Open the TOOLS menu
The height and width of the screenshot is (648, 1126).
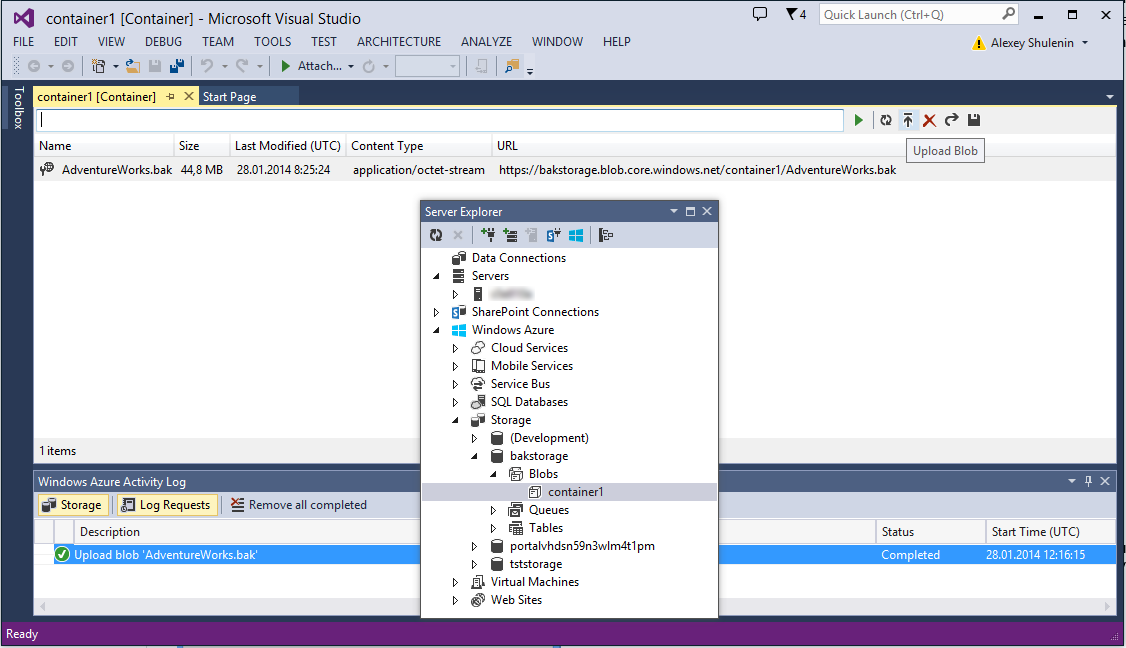pos(273,42)
